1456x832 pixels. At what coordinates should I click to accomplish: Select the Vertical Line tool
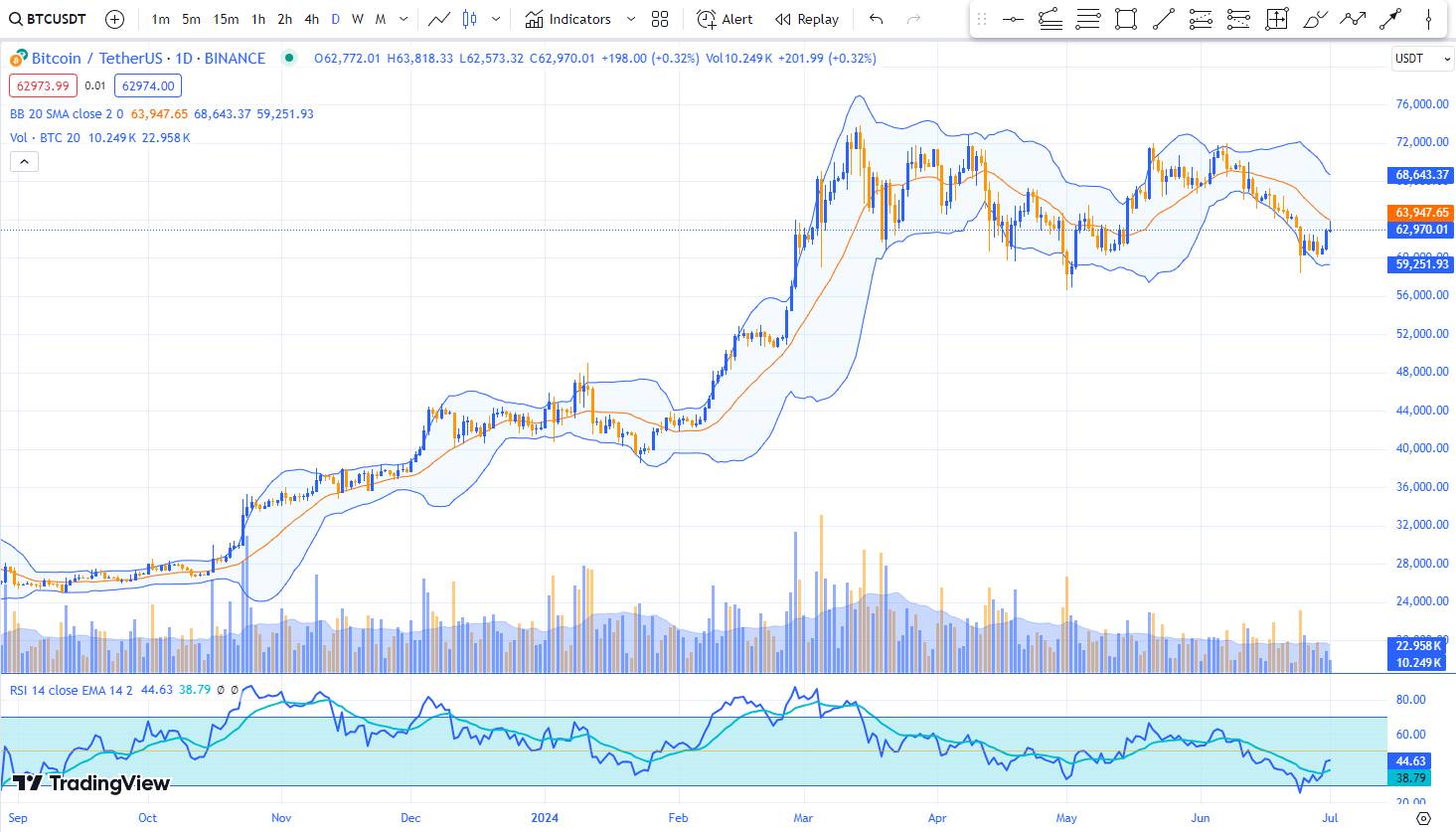pyautogui.click(x=1428, y=19)
